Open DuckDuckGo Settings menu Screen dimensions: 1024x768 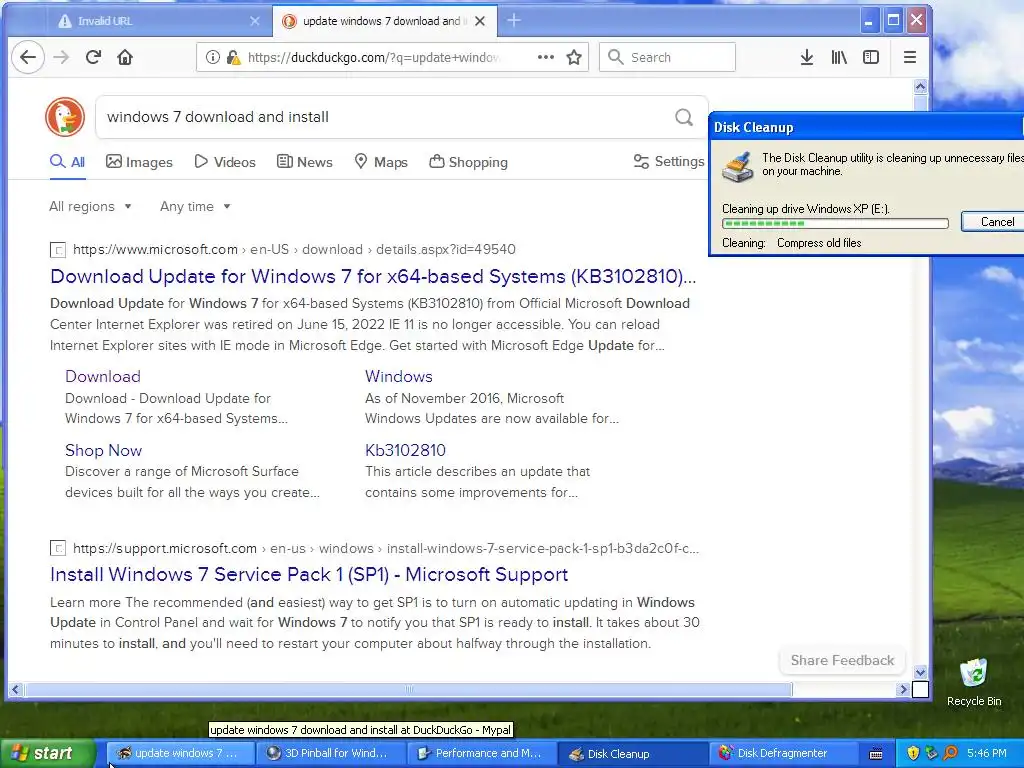(669, 161)
